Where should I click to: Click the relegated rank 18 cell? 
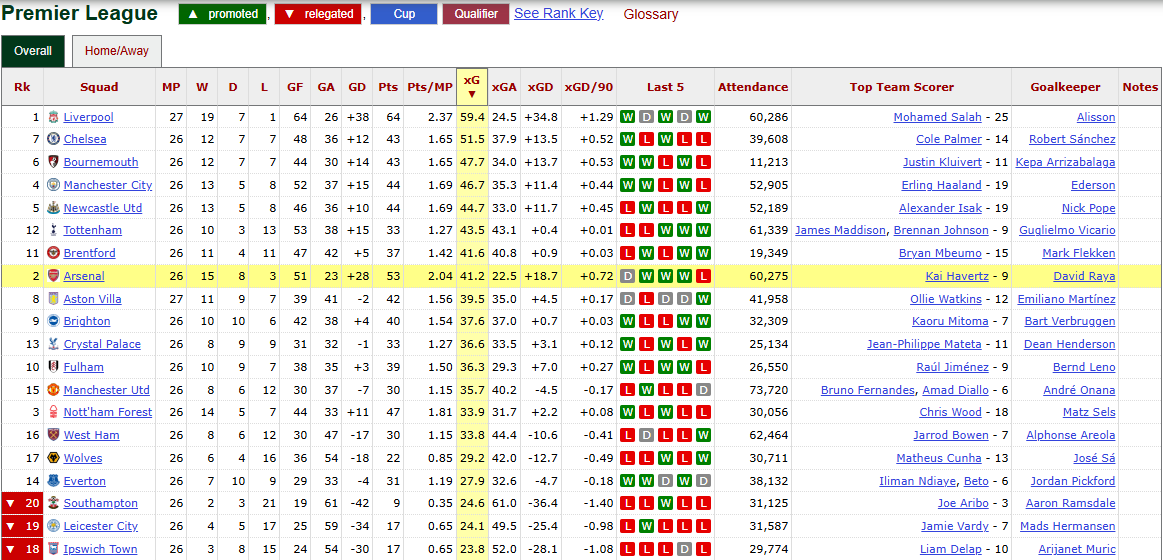pyautogui.click(x=22, y=549)
